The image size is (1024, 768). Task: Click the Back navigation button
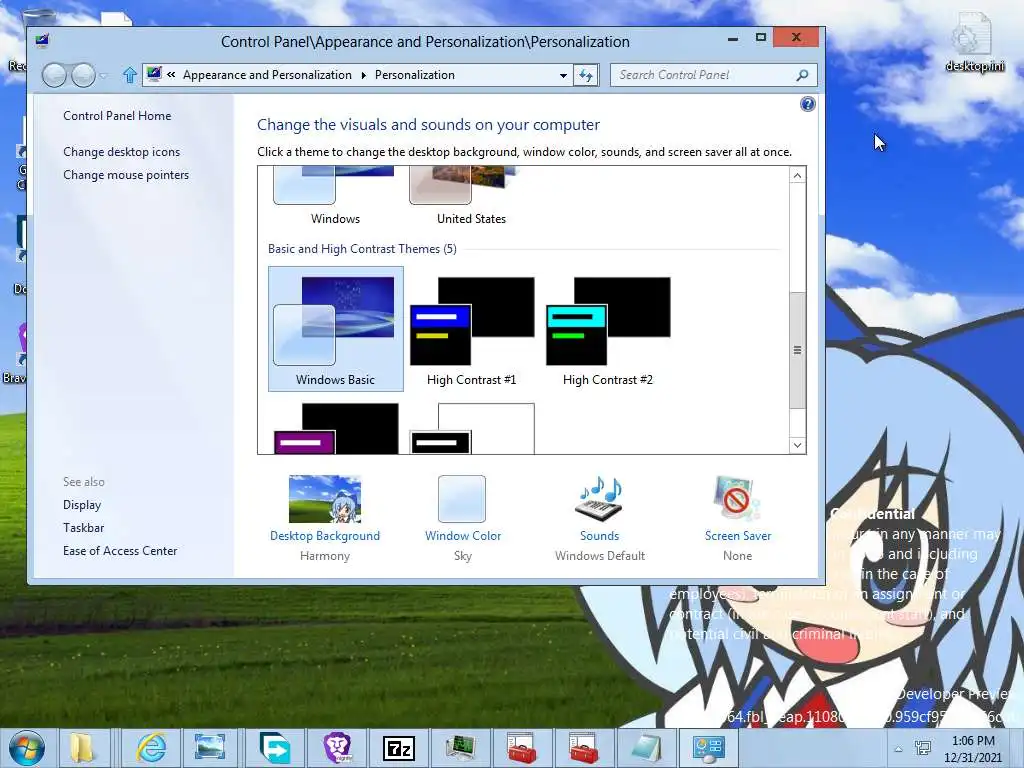coord(54,76)
